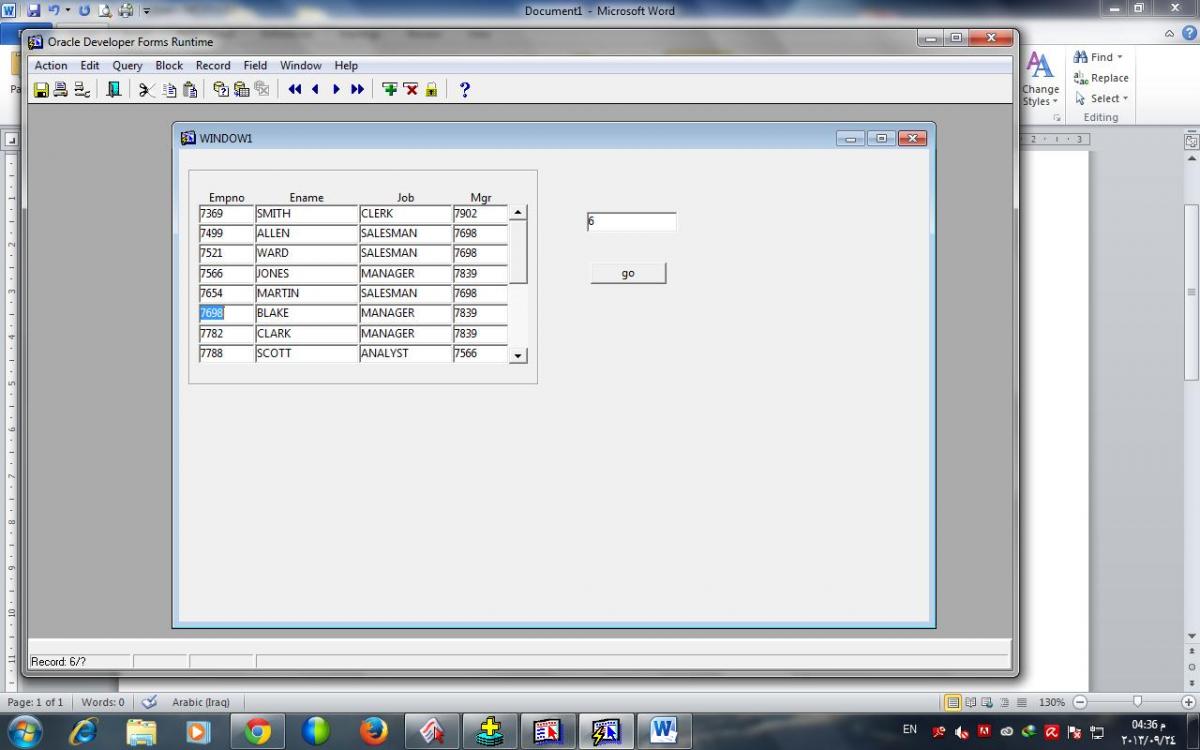Viewport: 1200px width, 750px height.
Task: Open the Record menu
Action: [x=213, y=65]
